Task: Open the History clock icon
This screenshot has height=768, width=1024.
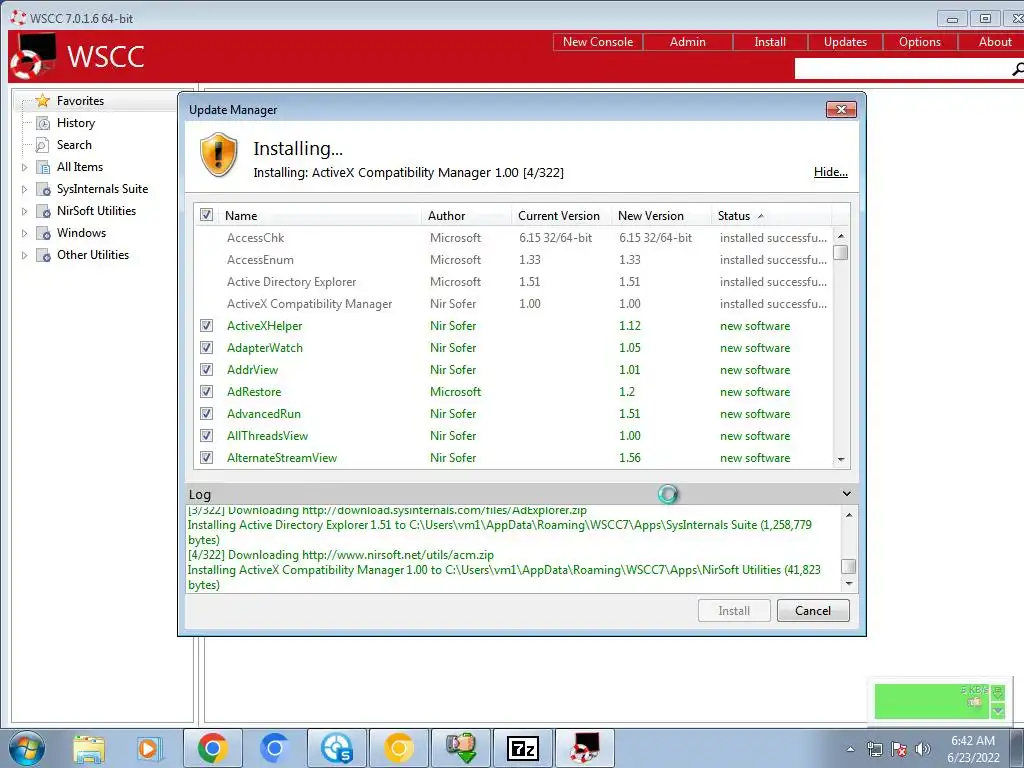Action: 42,123
